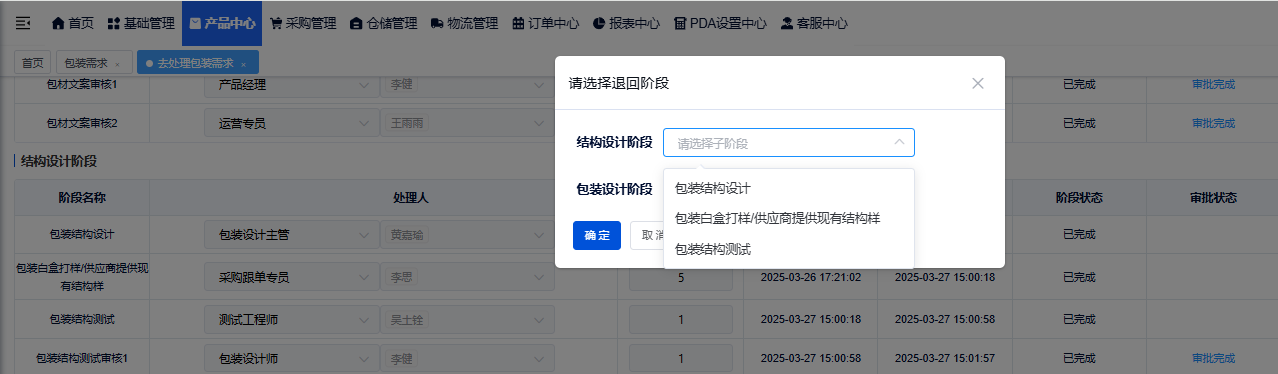Click the 结构设计阶段 section heading
Image resolution: width=1278 pixels, height=374 pixels.
tap(59, 161)
